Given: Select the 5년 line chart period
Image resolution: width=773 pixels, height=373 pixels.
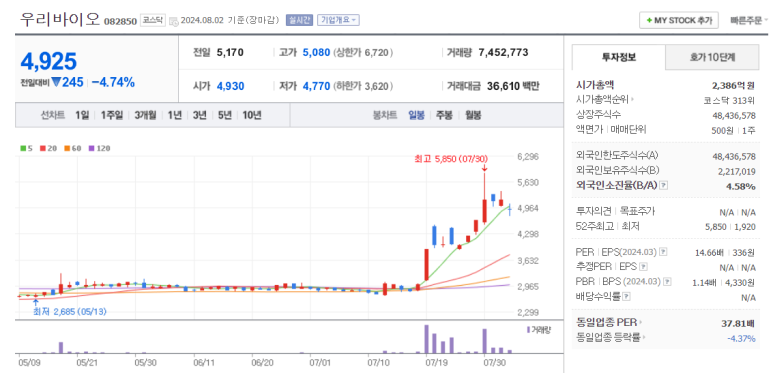Looking at the screenshot, I should (x=224, y=115).
